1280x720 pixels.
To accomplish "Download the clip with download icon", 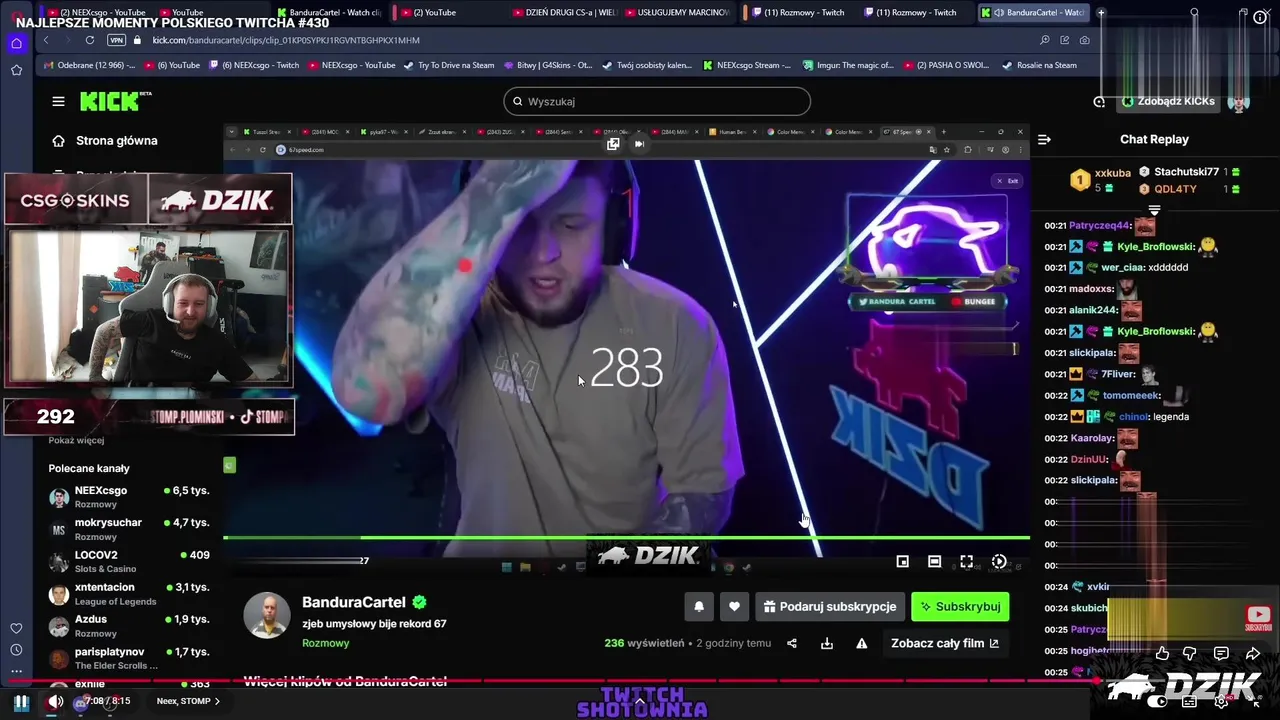I will coord(827,643).
